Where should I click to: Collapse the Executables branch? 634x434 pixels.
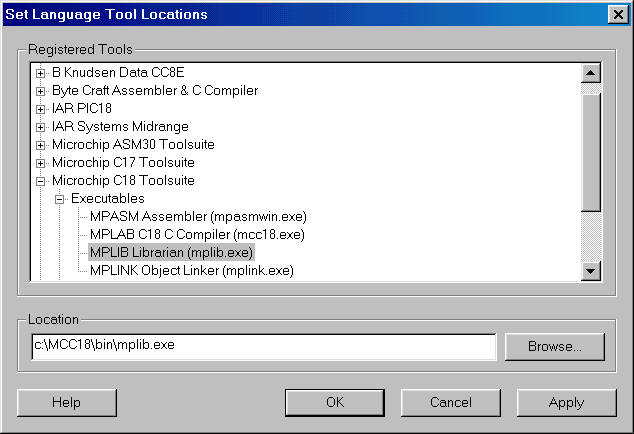(59, 199)
